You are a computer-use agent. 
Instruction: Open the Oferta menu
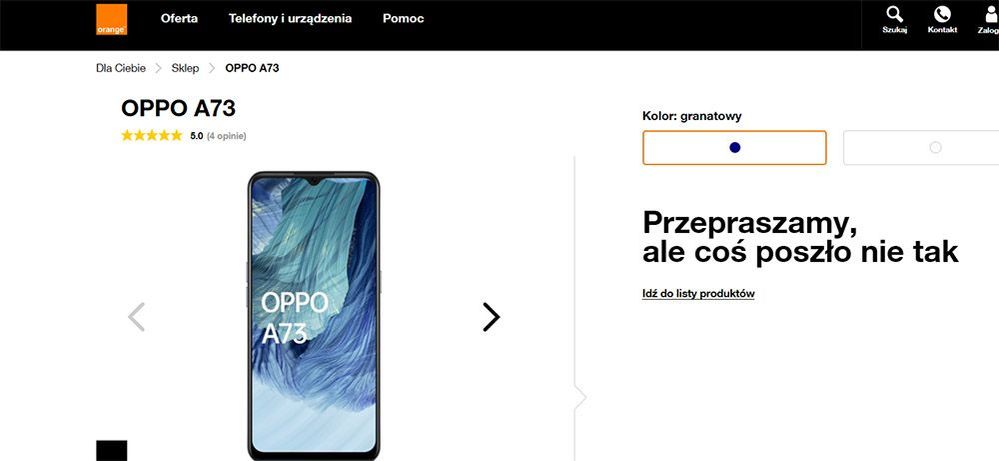pos(179,18)
